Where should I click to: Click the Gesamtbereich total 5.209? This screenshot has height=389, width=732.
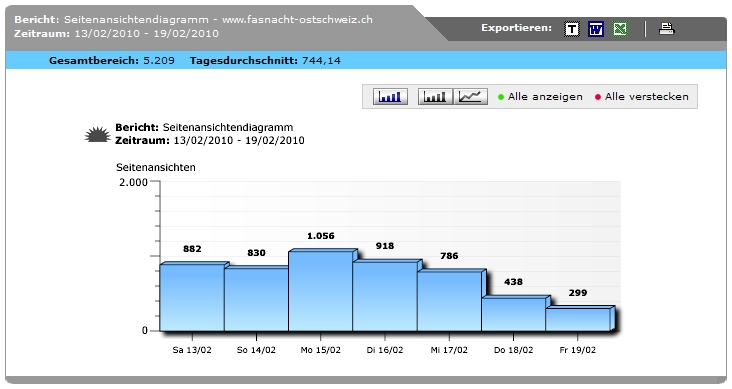coord(159,60)
